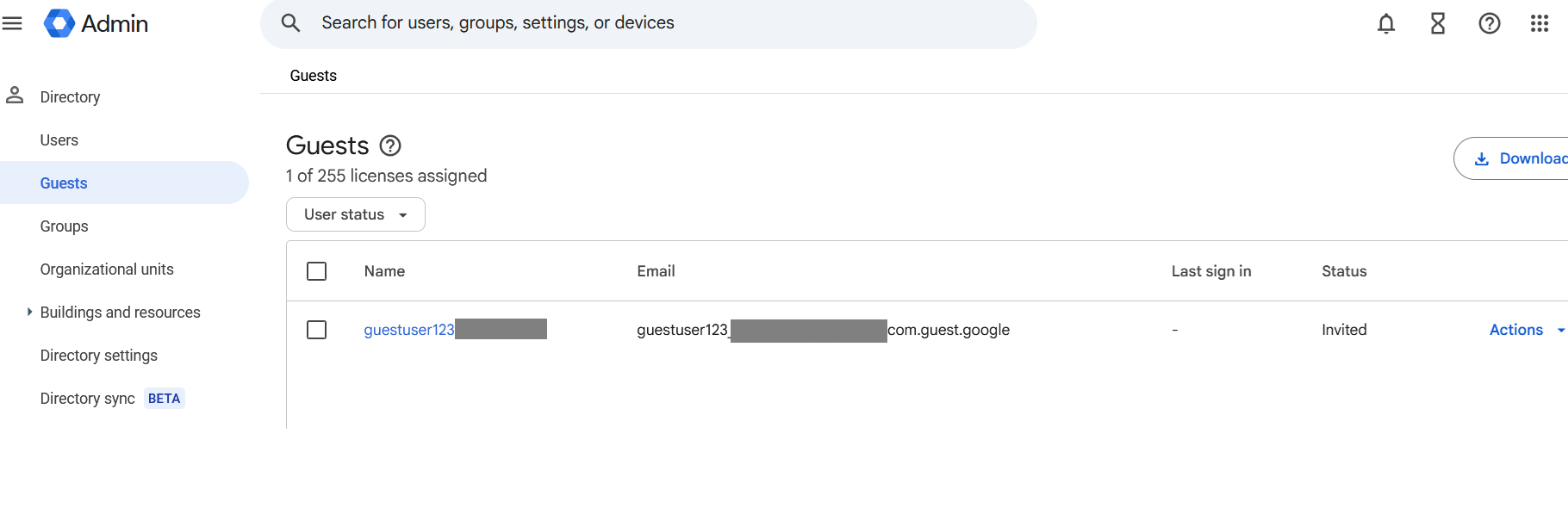Viewport: 1568px width, 508px height.
Task: Click the Directory person icon in sidebar
Action: (15, 96)
